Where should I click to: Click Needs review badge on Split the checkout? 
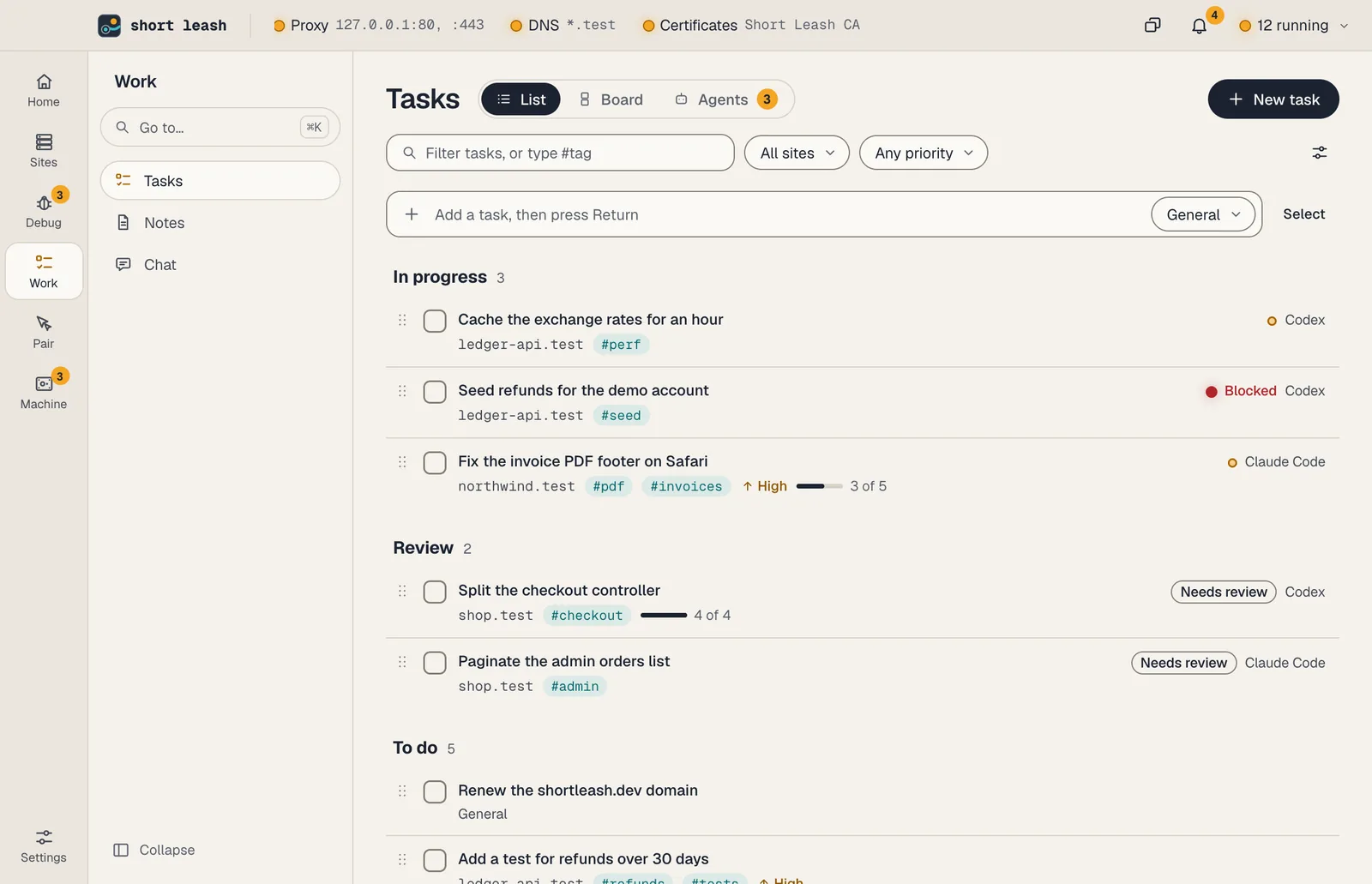[1224, 592]
